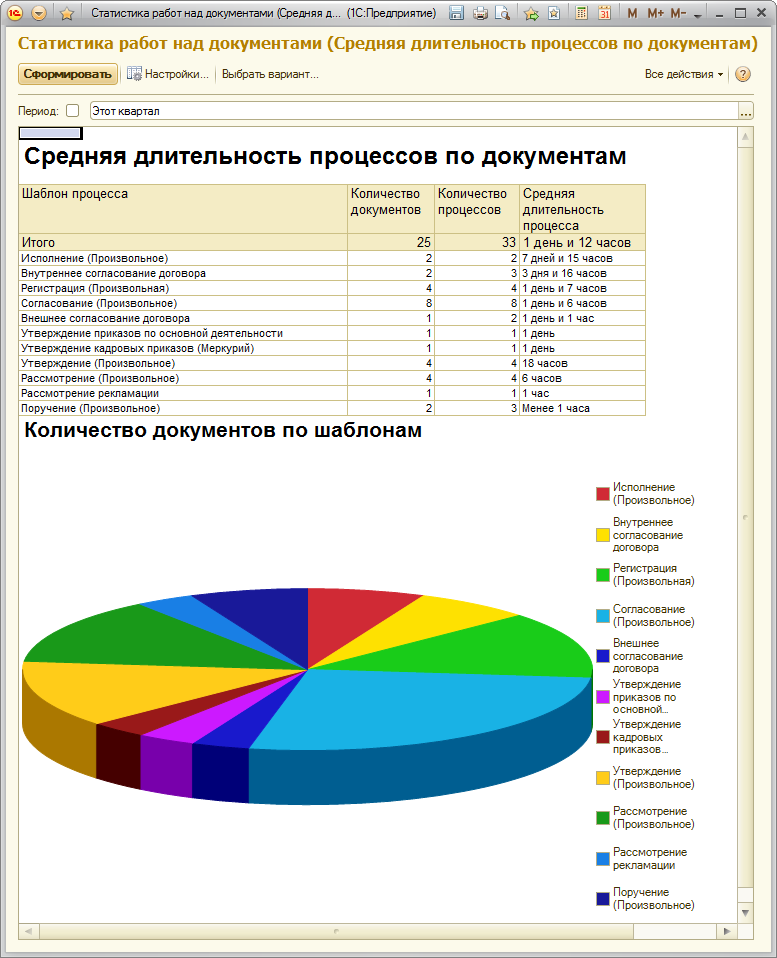Select Исполнение (Произвольное) table row

332,258
